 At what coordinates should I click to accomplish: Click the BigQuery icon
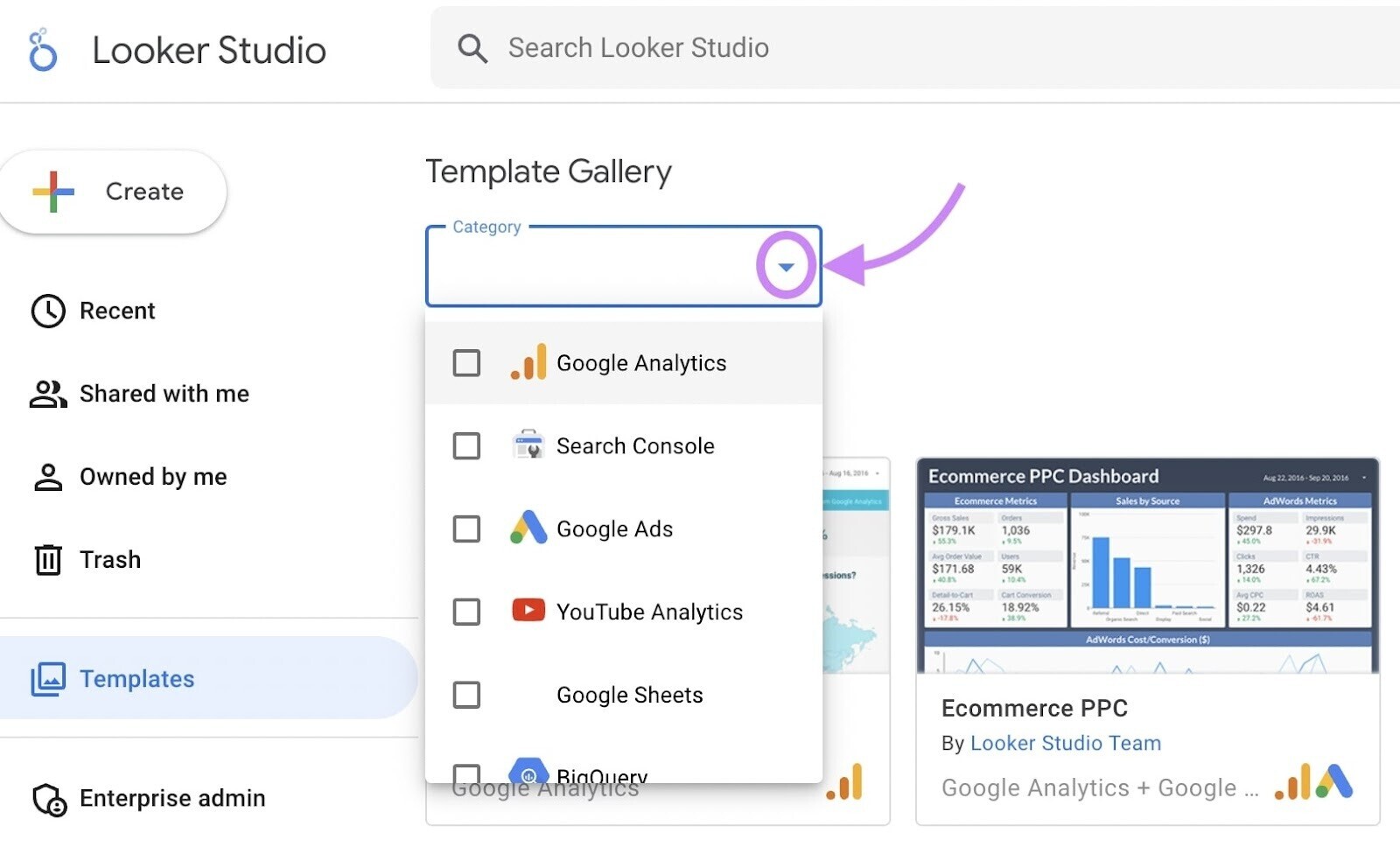coord(528,774)
